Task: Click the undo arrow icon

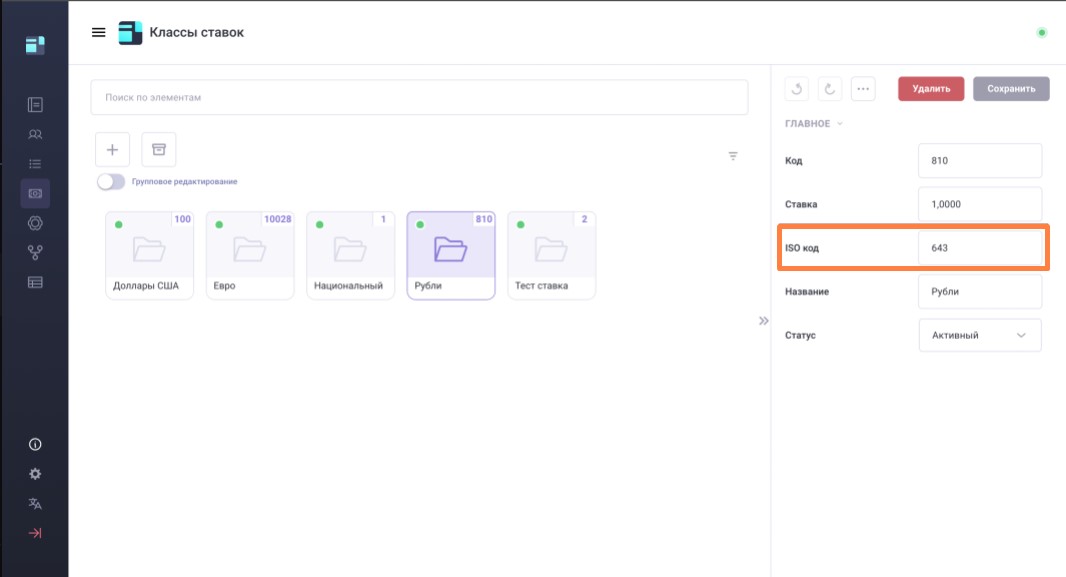Action: click(797, 89)
